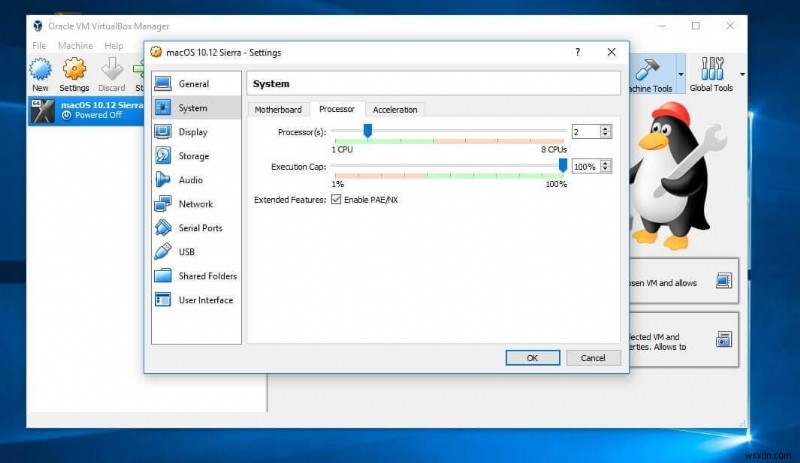Select USB in settings list

[x=196, y=252]
